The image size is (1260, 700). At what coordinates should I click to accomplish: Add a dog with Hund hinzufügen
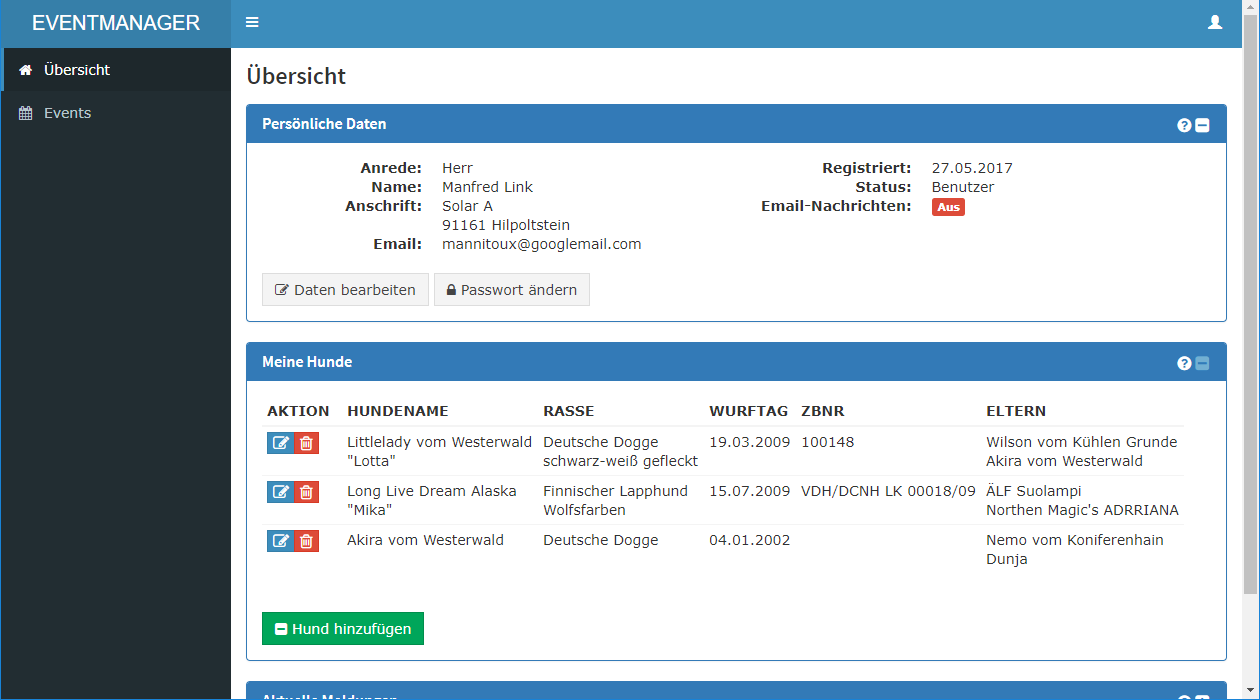click(343, 629)
